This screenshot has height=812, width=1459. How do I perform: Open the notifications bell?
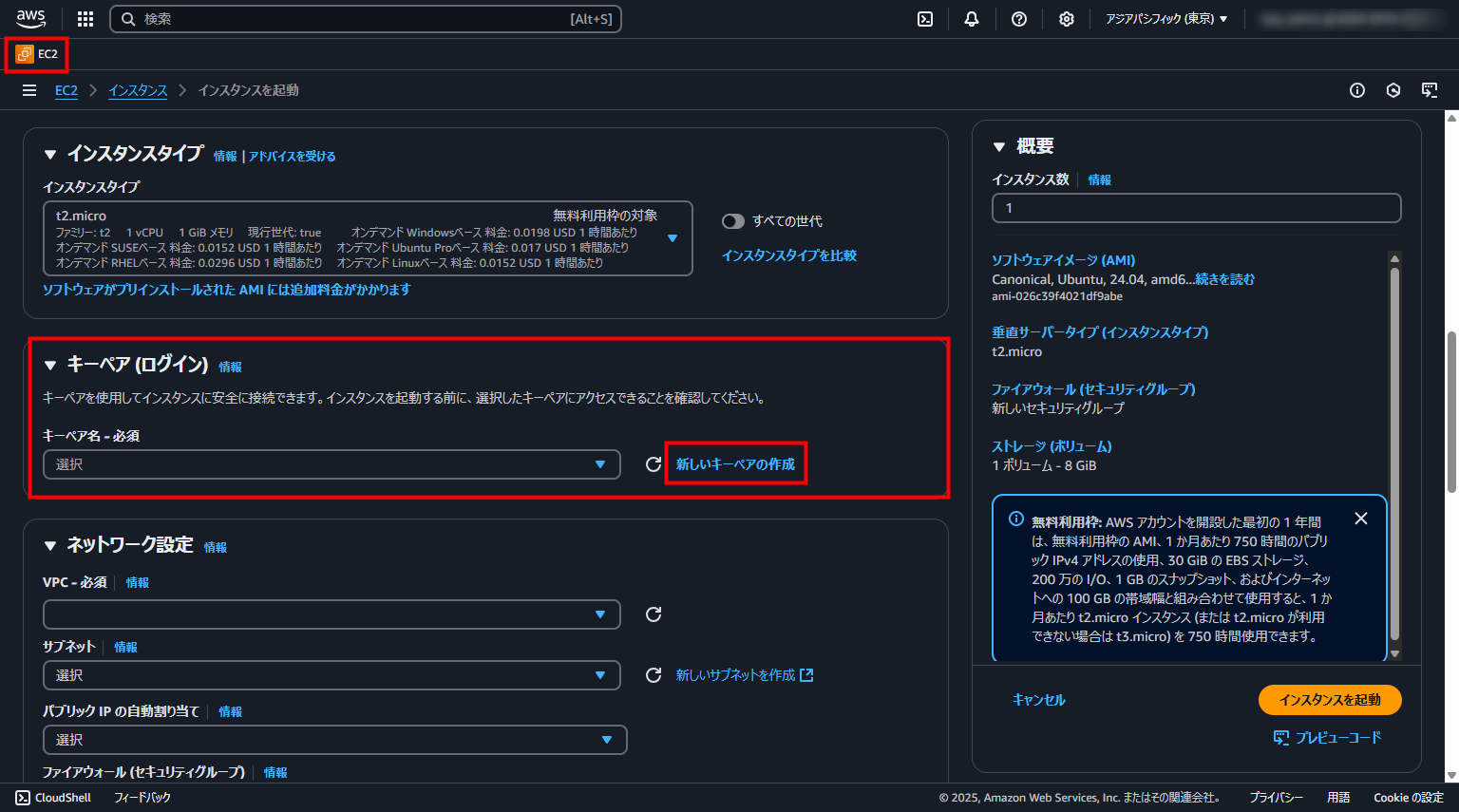point(972,19)
